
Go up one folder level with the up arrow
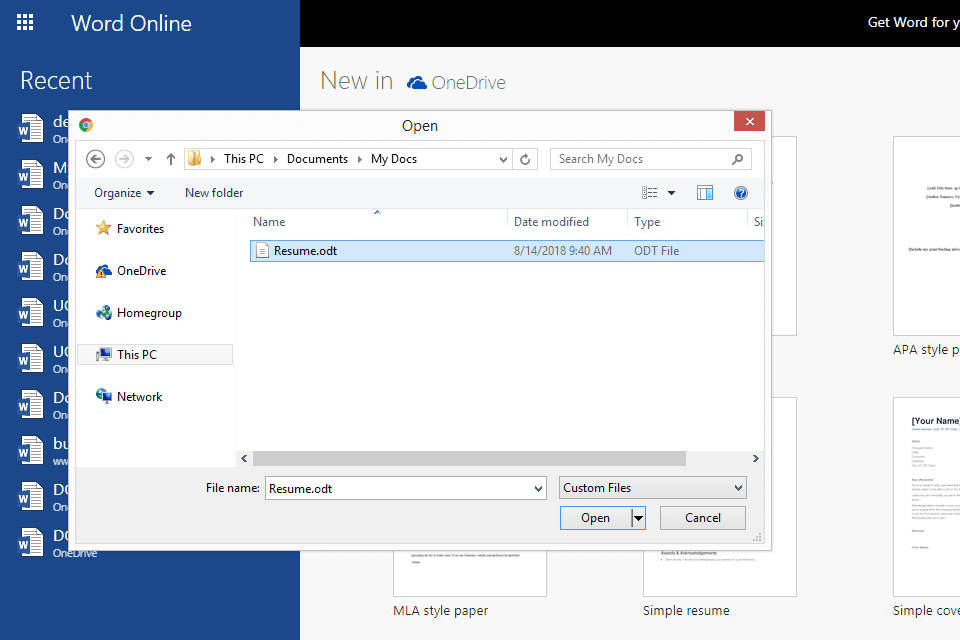pyautogui.click(x=170, y=158)
